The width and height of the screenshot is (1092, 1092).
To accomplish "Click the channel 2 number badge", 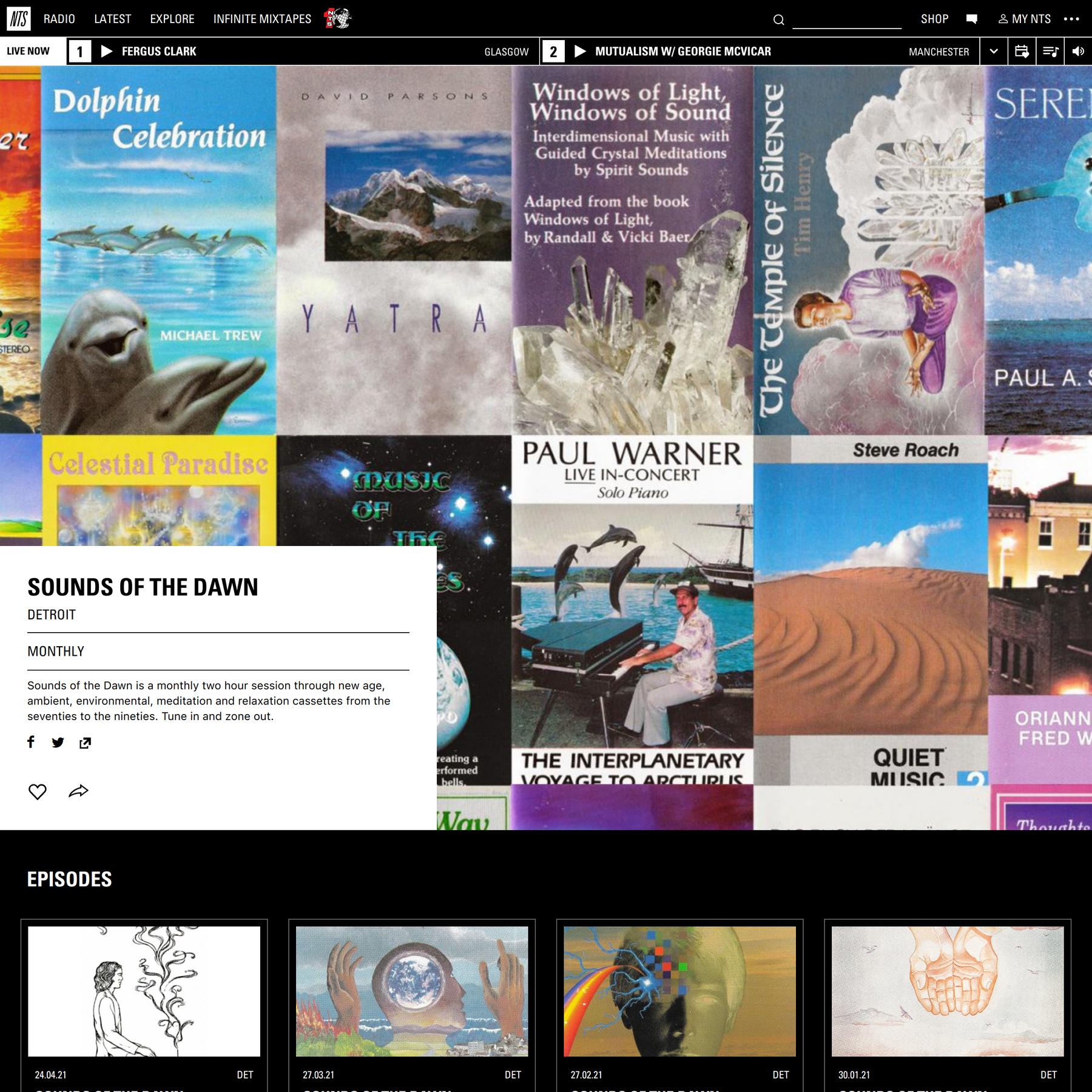I will pyautogui.click(x=553, y=52).
